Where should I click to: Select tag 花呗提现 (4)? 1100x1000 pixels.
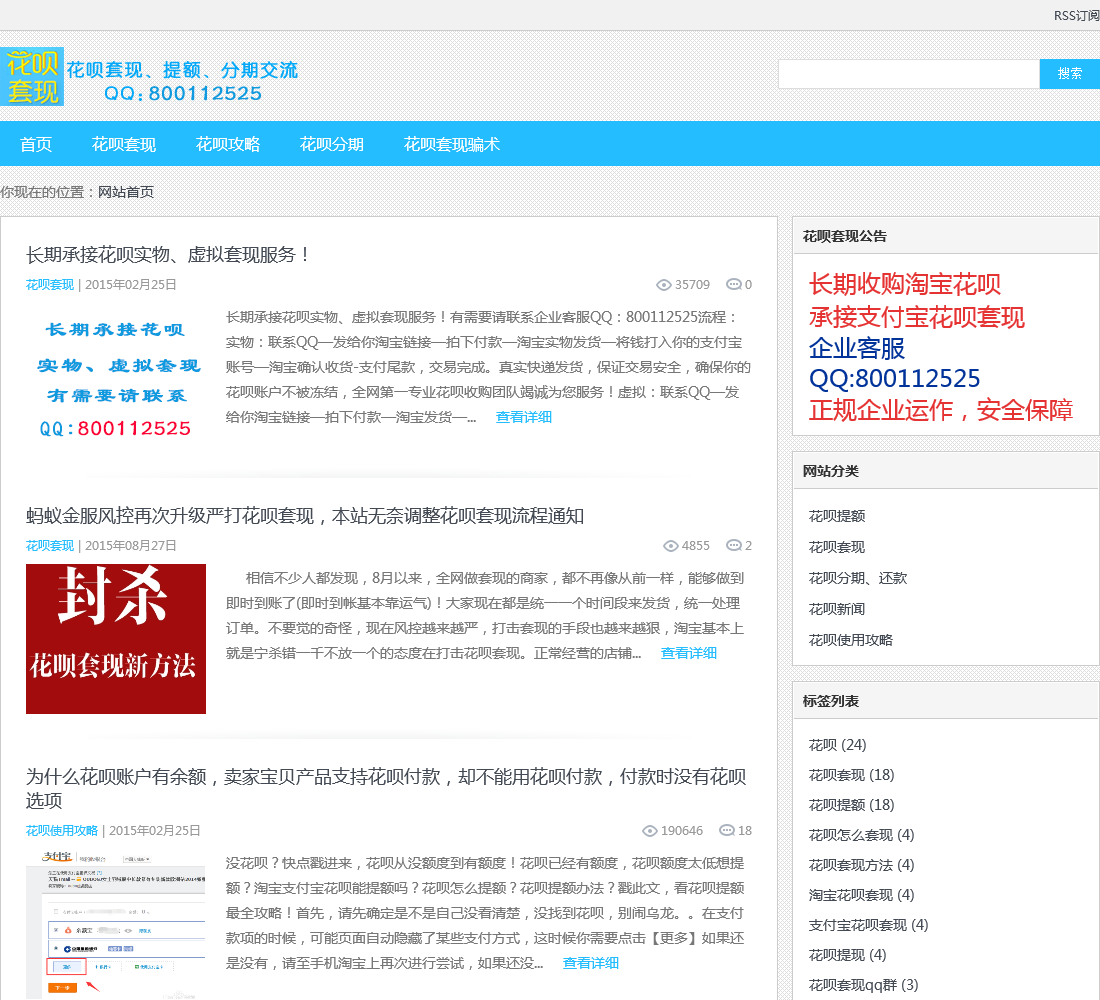click(847, 955)
